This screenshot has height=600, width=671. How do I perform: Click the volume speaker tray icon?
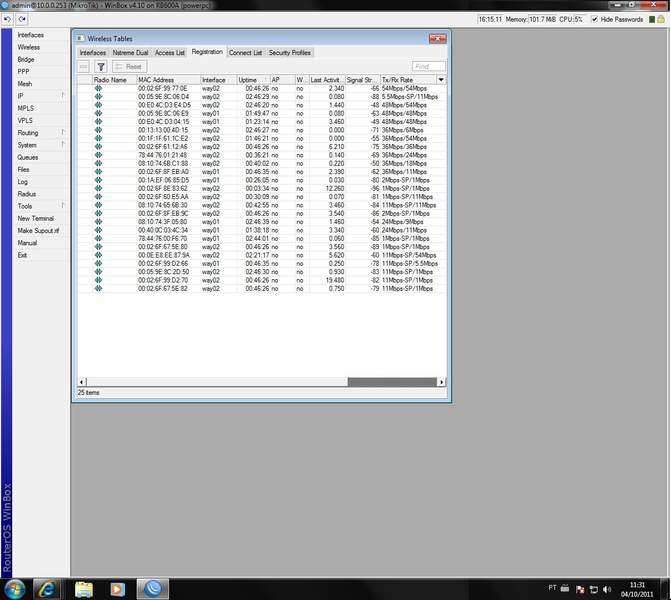[x=607, y=589]
